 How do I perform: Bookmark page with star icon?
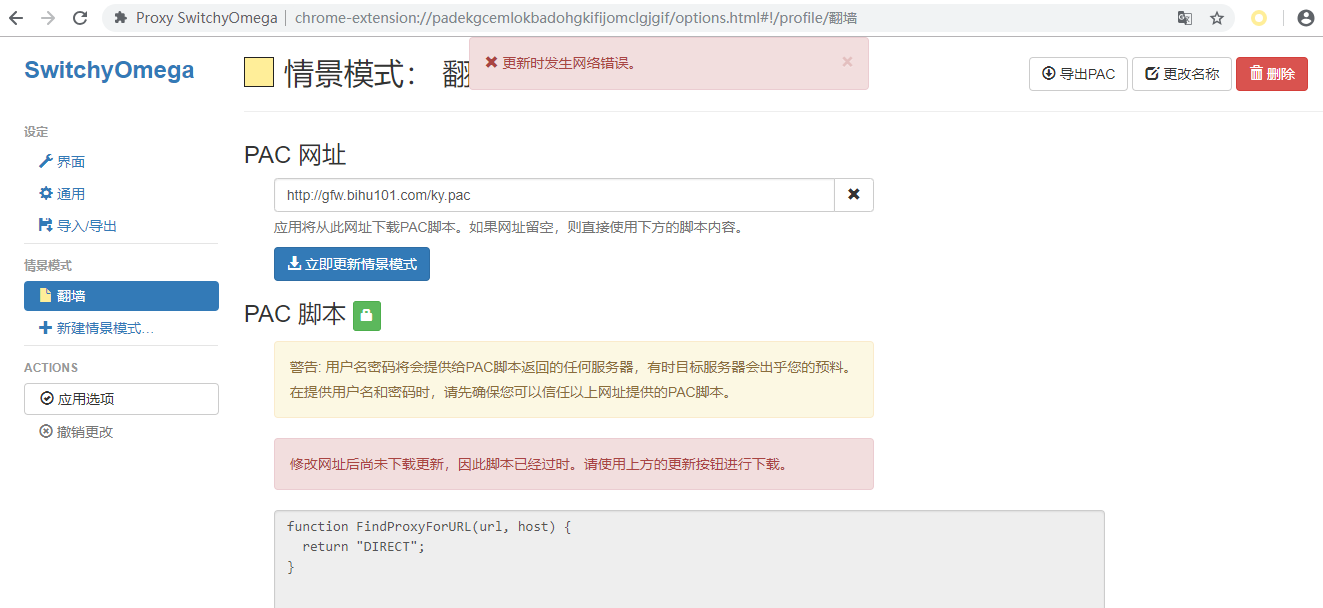click(1217, 18)
